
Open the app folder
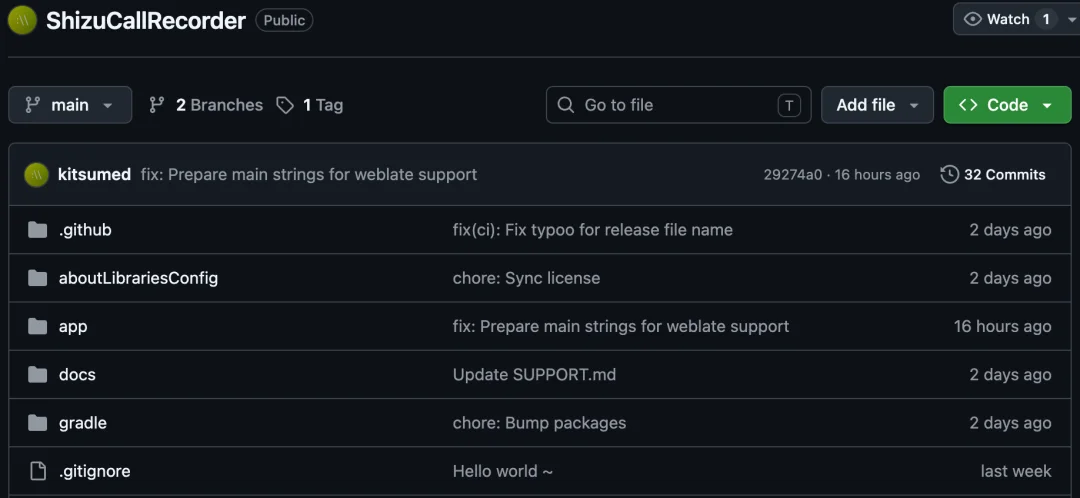pos(73,327)
